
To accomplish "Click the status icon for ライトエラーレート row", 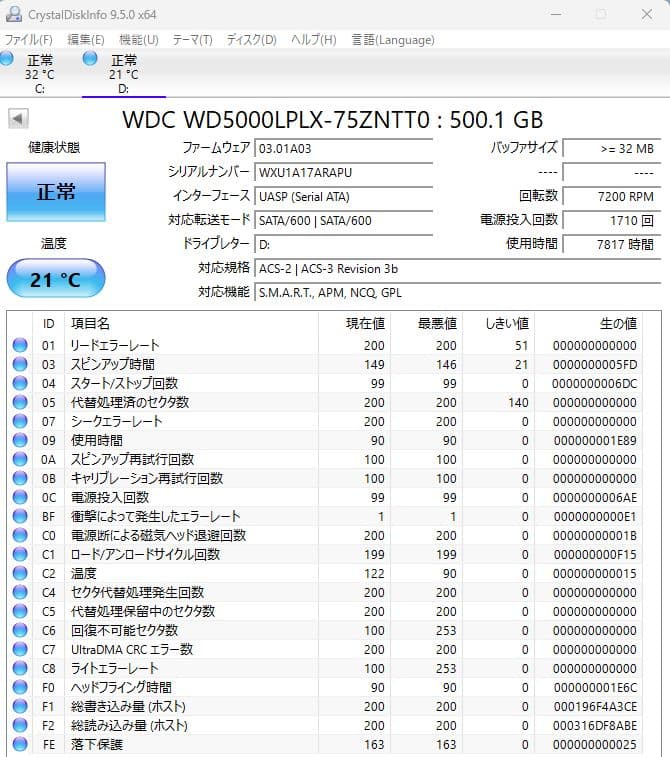I will pos(20,668).
